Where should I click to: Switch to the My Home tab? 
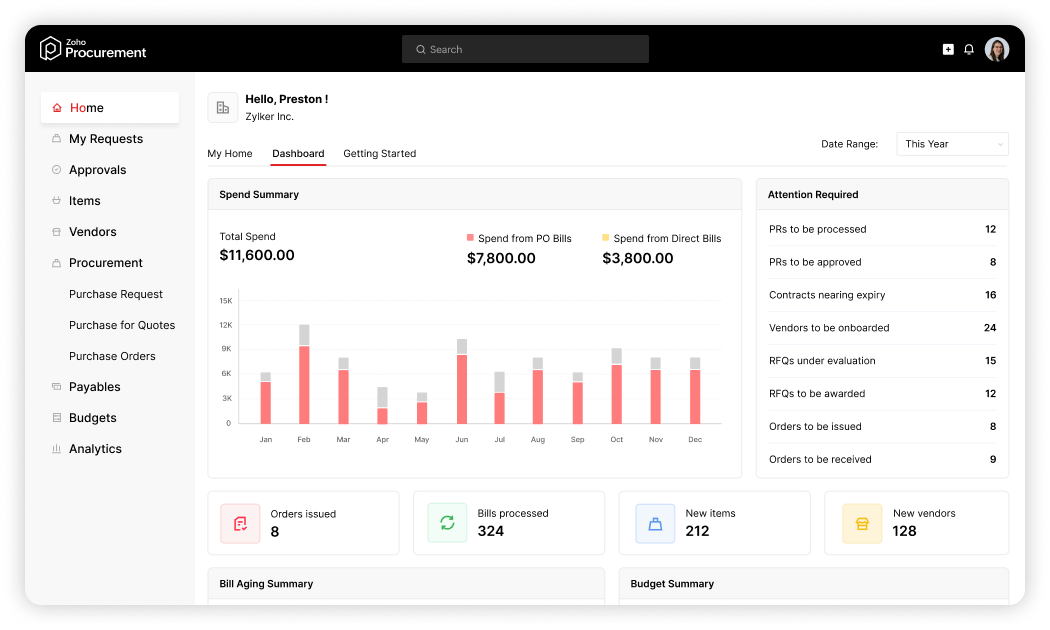pyautogui.click(x=230, y=153)
